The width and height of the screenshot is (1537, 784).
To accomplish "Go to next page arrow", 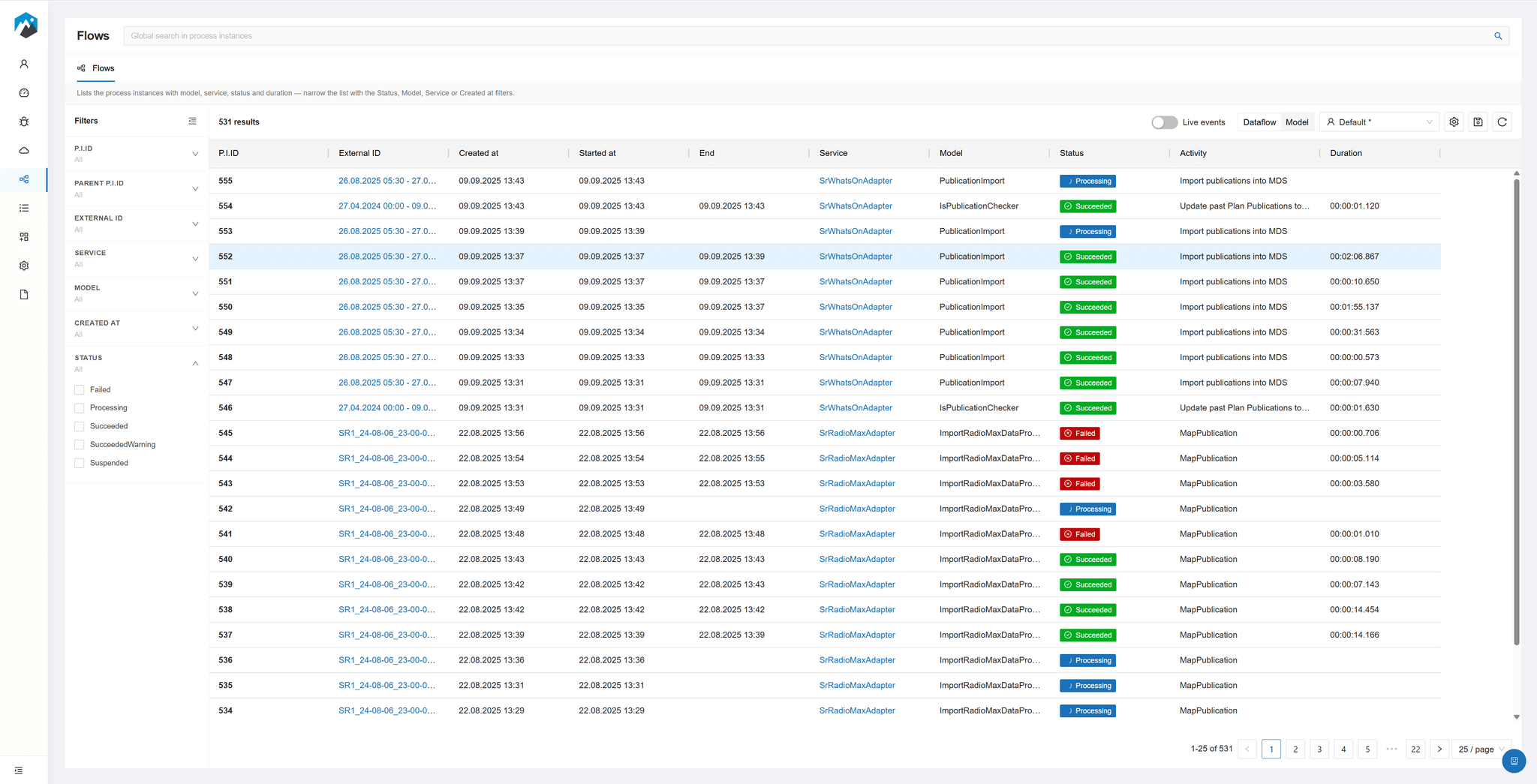I will point(1439,749).
